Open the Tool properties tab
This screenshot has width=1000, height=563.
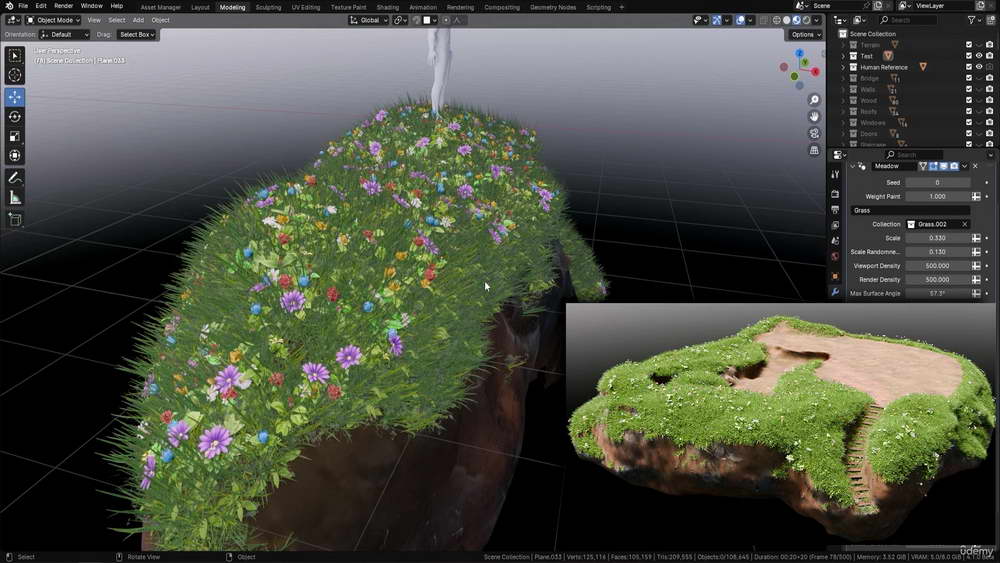tap(835, 174)
